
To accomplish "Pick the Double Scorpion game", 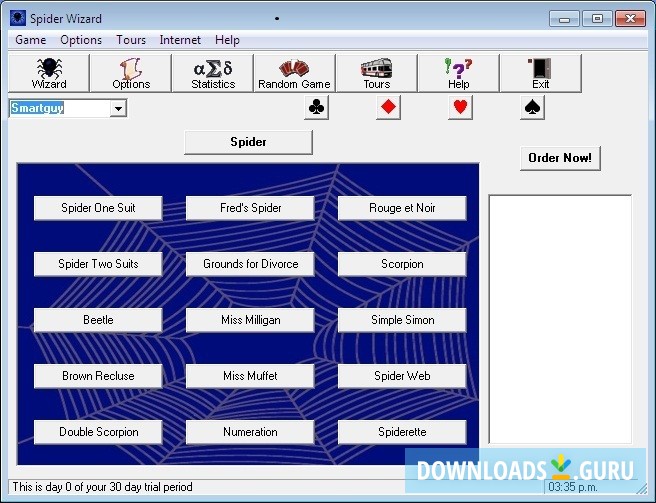I will coord(98,432).
